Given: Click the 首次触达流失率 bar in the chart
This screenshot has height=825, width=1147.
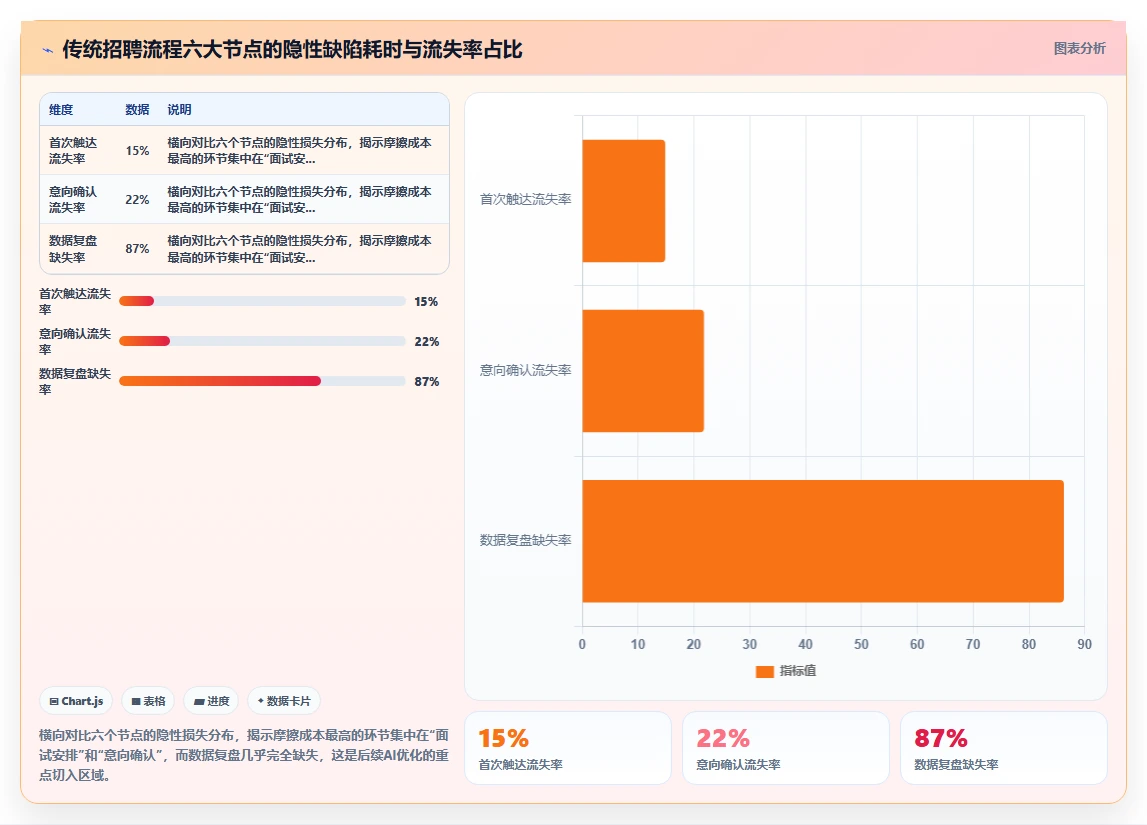Looking at the screenshot, I should [x=623, y=200].
